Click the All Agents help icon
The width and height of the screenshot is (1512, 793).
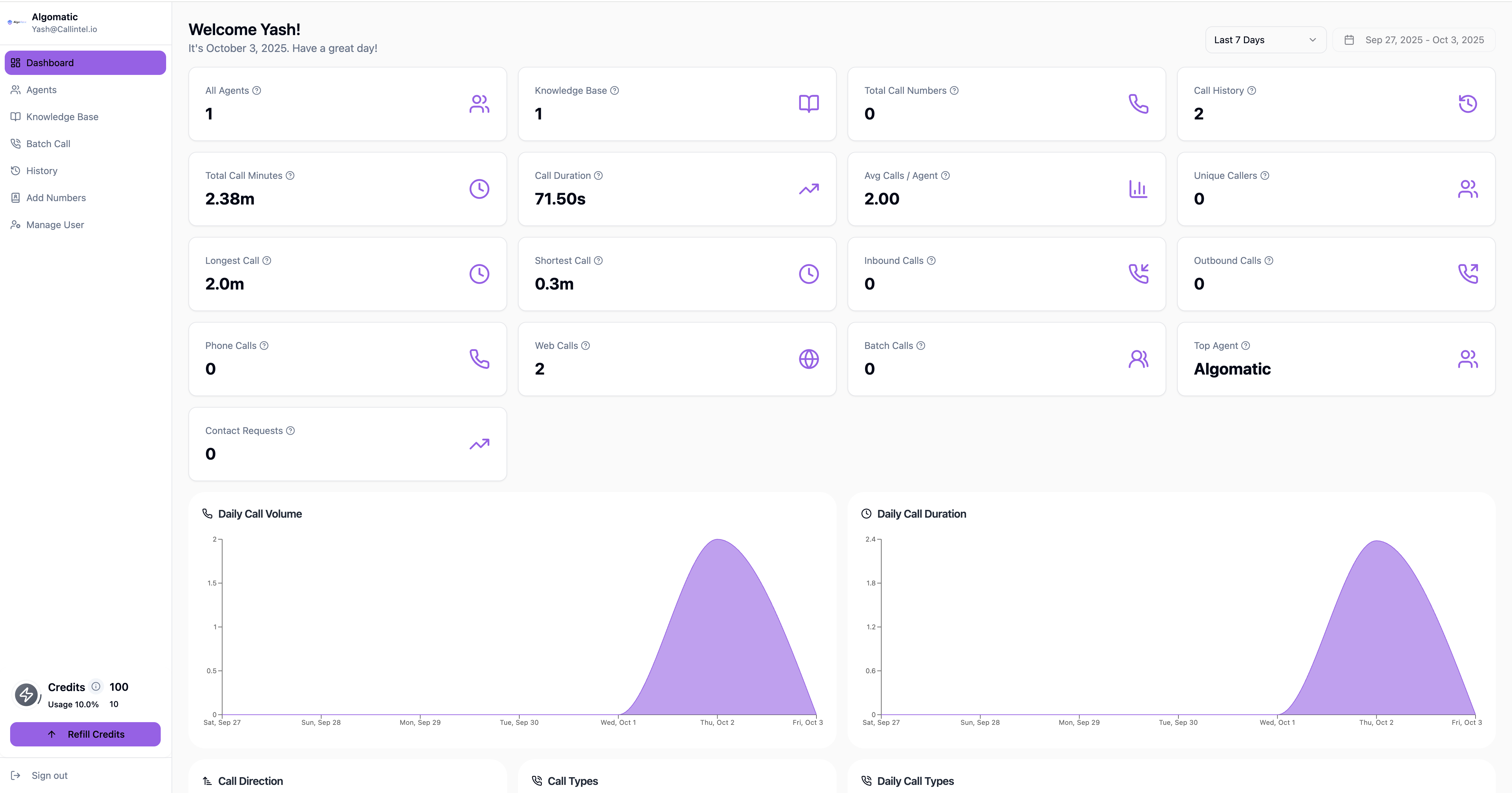(257, 90)
